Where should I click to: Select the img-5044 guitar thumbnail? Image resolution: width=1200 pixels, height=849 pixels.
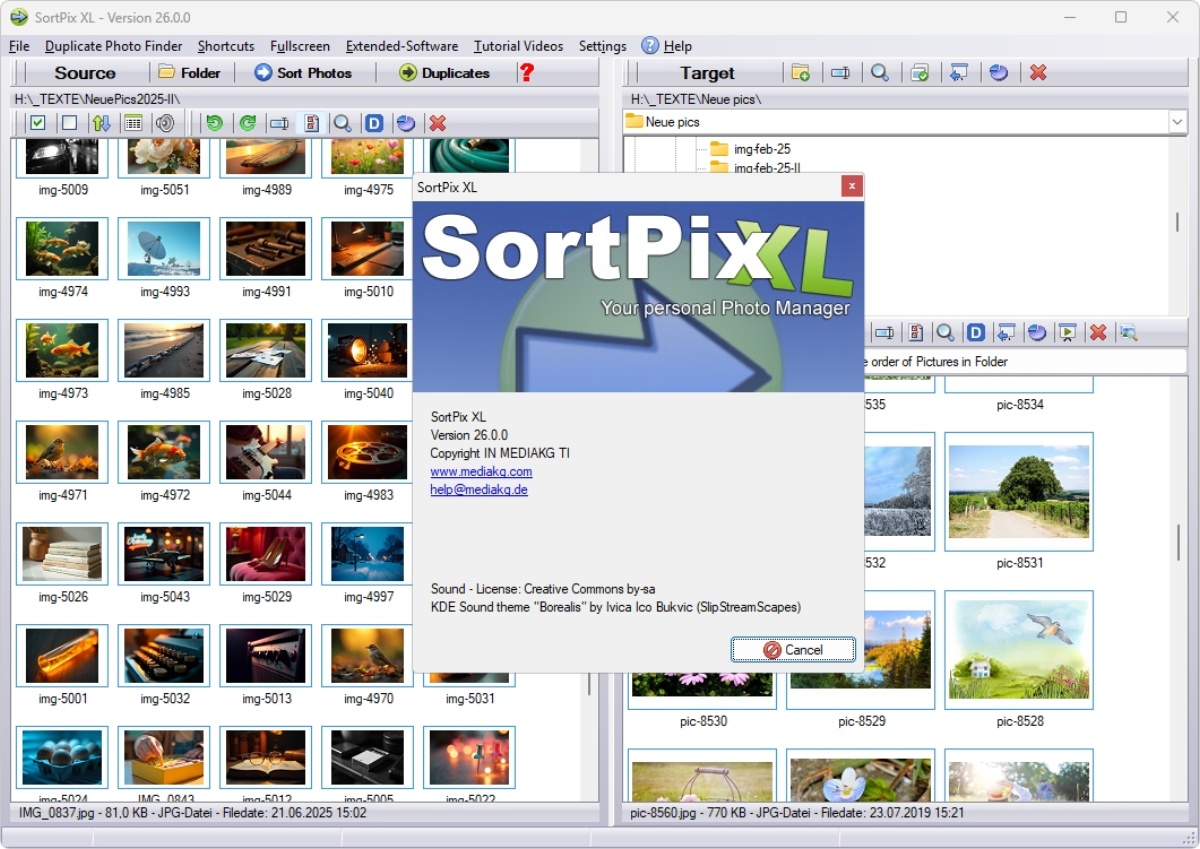(267, 452)
